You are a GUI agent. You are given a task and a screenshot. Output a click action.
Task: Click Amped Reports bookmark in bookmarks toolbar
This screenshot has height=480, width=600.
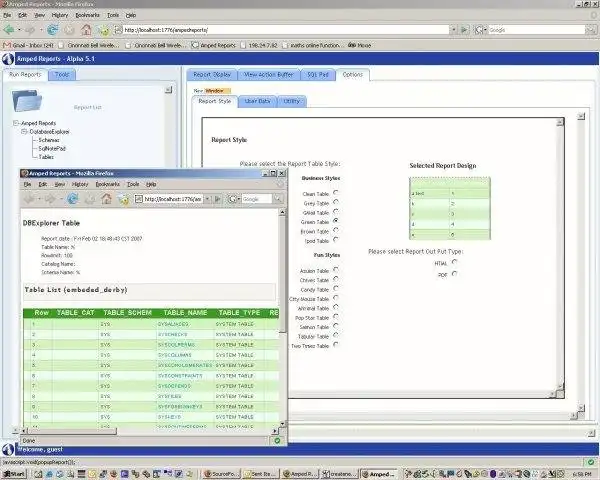coord(214,45)
